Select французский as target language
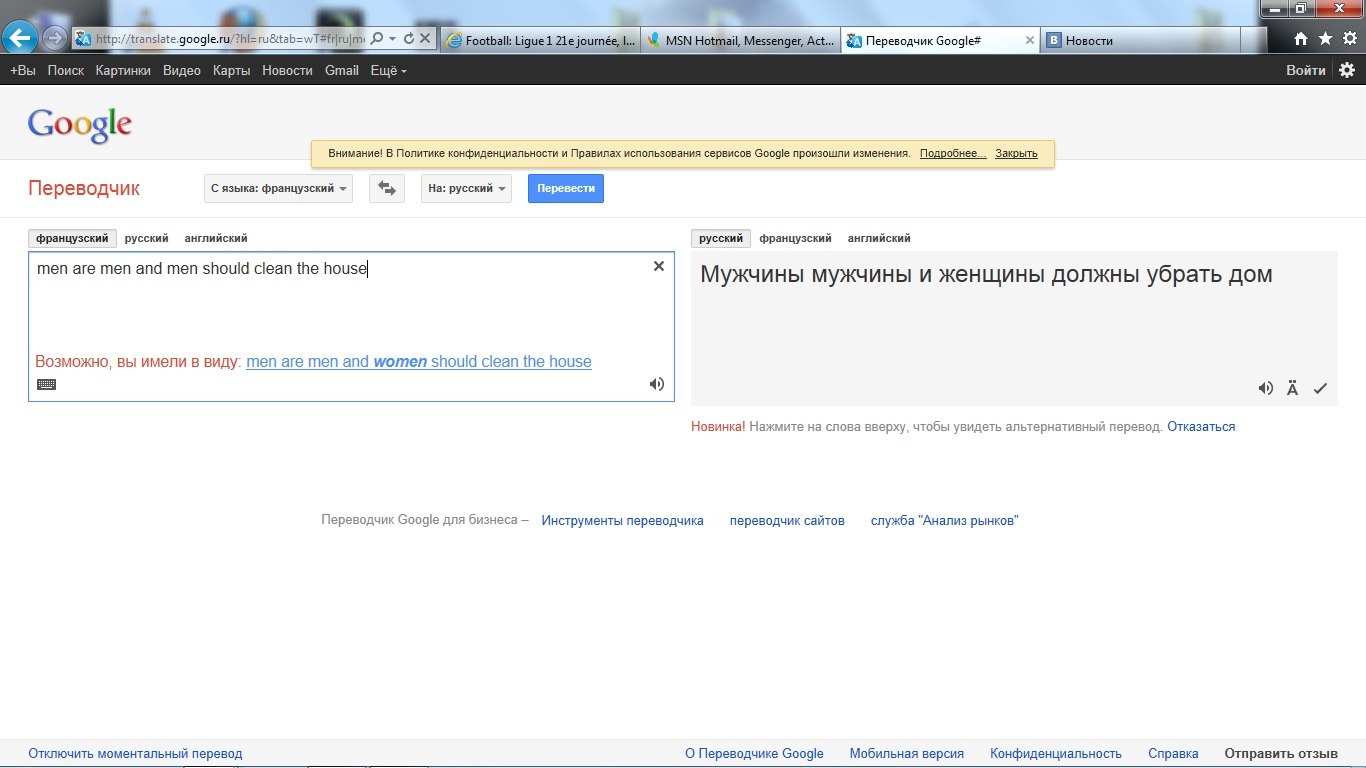 point(795,238)
